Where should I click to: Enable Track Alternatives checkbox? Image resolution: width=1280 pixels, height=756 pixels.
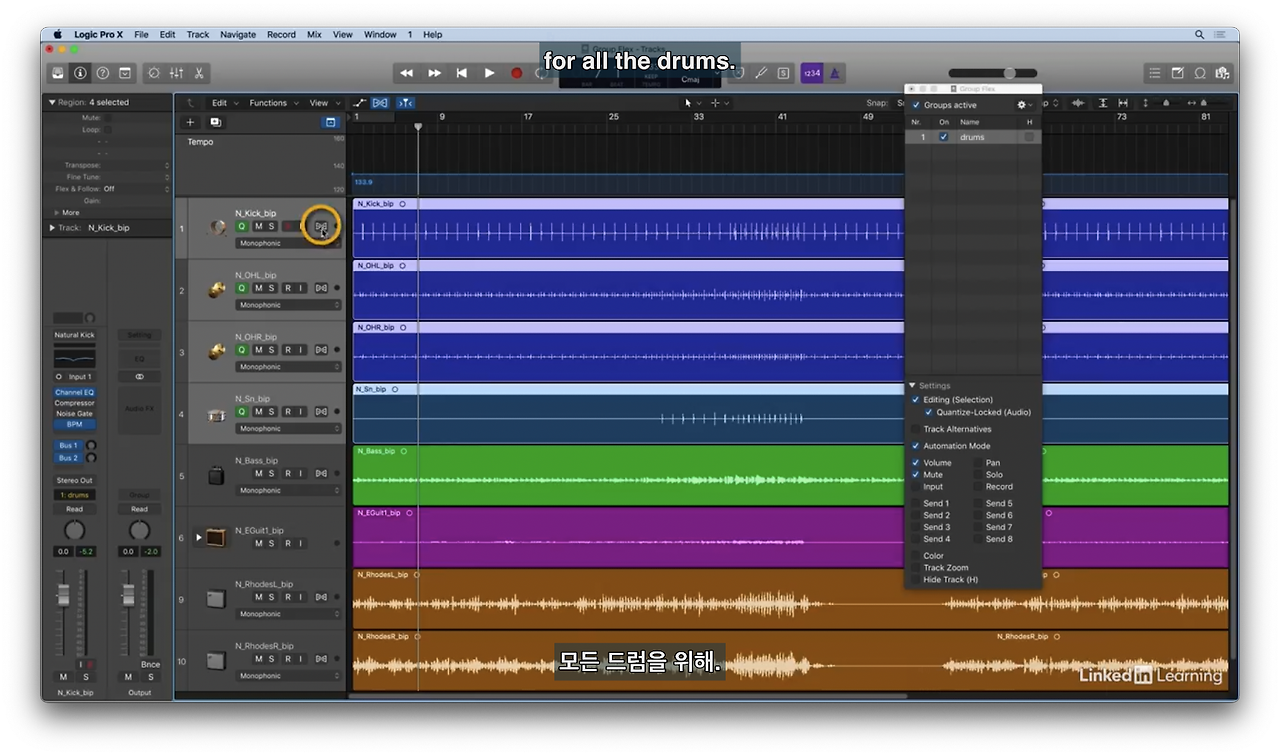coord(915,429)
